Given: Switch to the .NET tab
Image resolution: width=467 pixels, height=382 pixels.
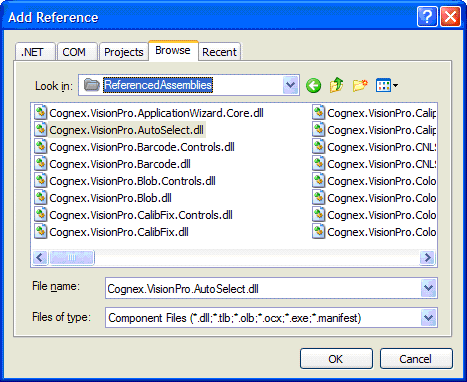Looking at the screenshot, I should [x=35, y=52].
